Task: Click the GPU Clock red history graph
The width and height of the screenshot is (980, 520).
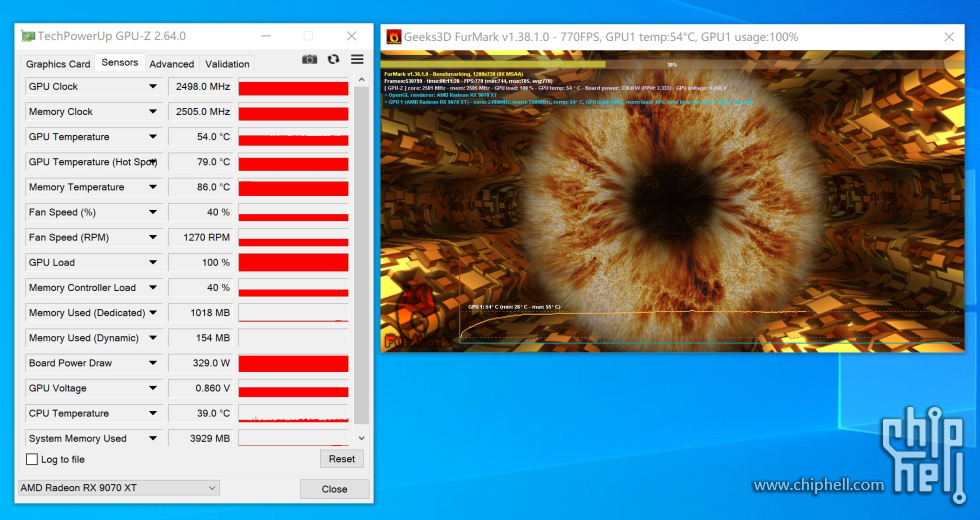Action: coord(293,87)
